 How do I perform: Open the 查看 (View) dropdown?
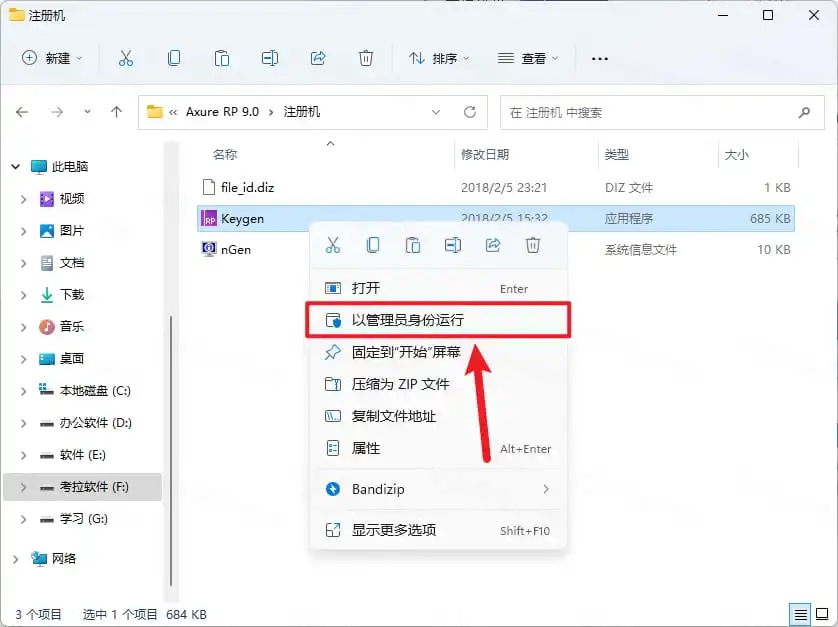tap(527, 58)
